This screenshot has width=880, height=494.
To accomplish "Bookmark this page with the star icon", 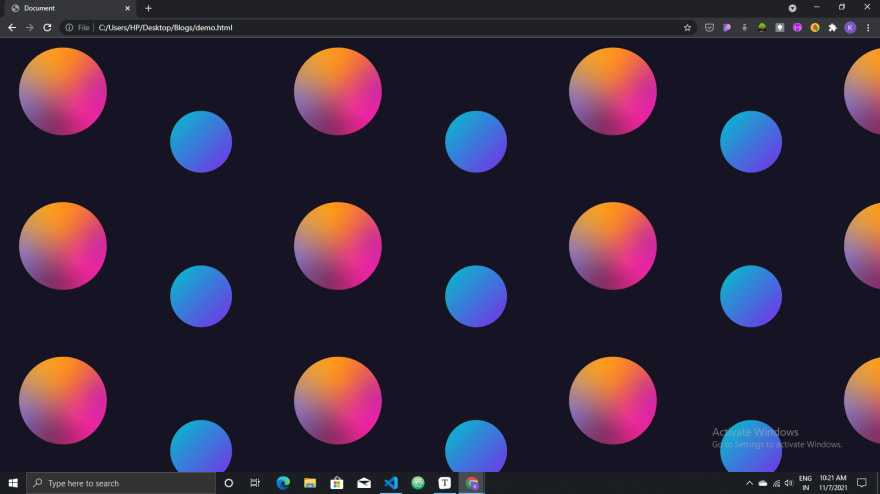I will (x=687, y=28).
